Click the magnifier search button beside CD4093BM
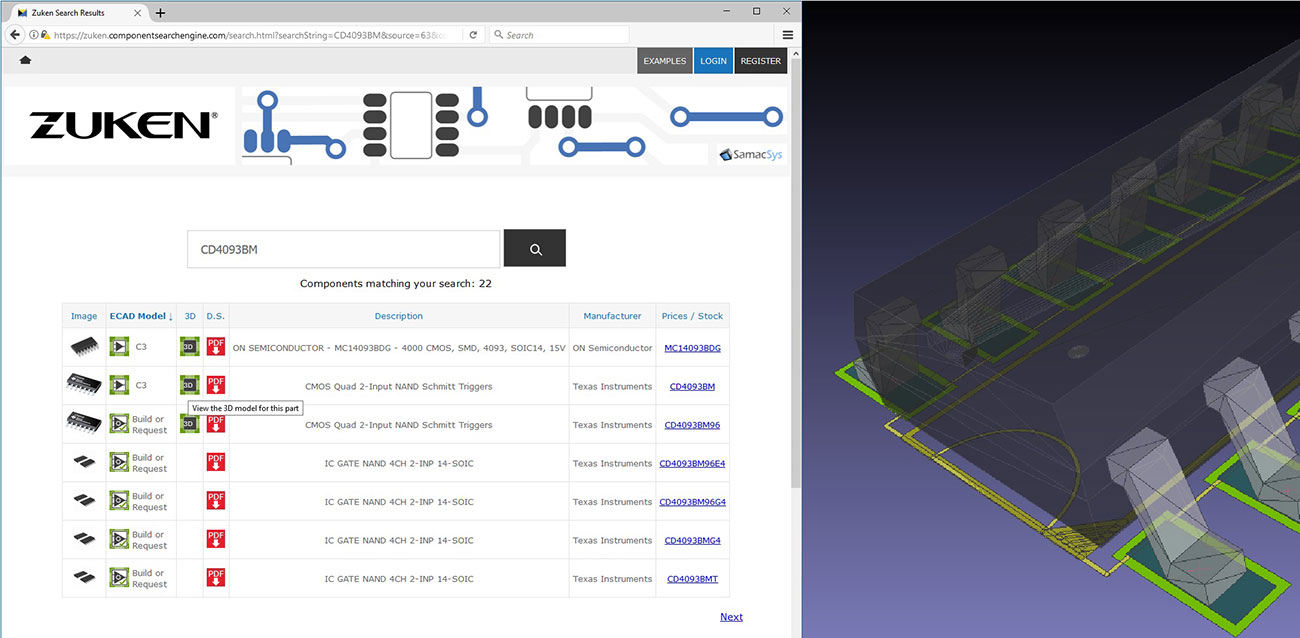This screenshot has height=638, width=1300. (535, 249)
